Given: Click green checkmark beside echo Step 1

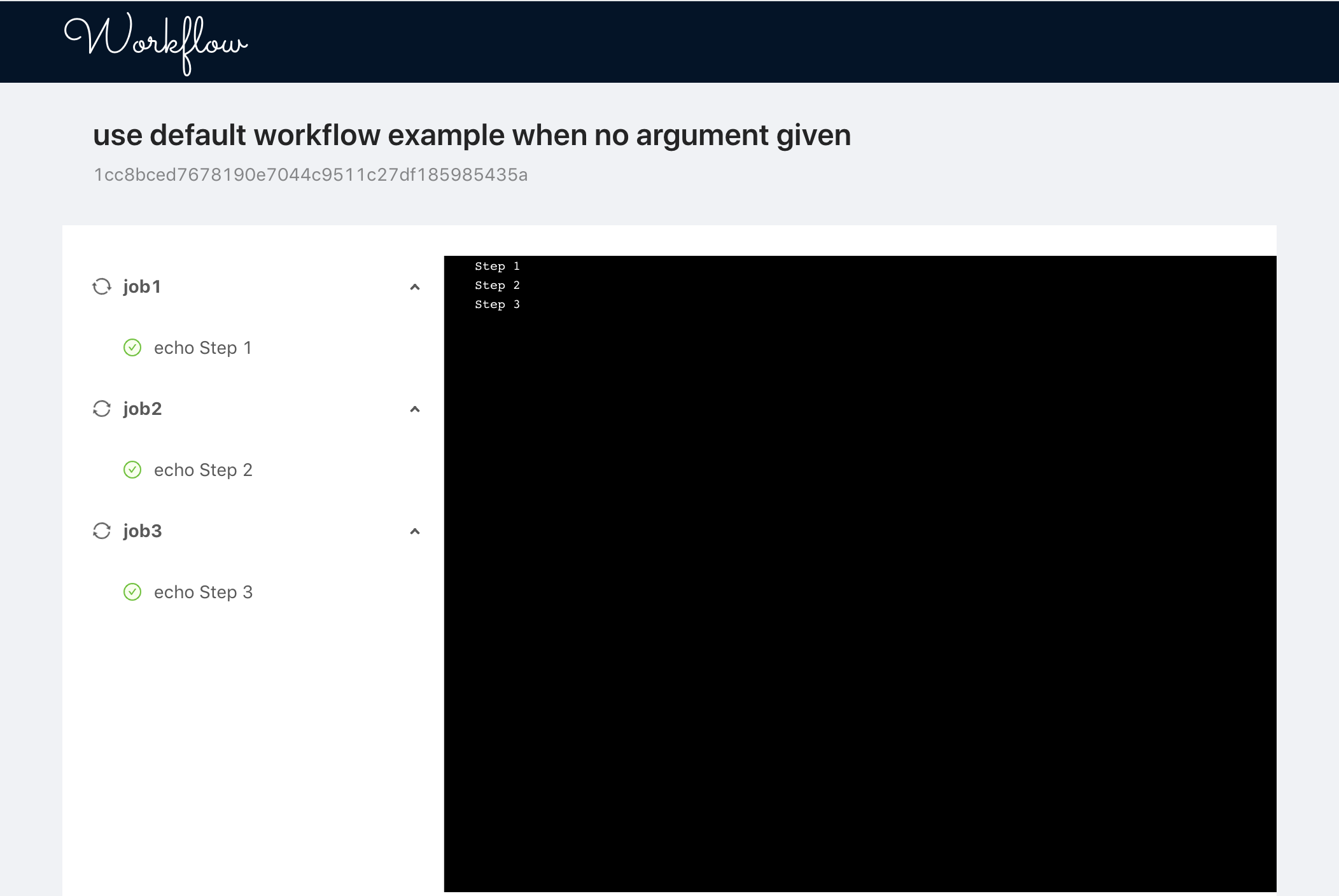Looking at the screenshot, I should point(132,347).
